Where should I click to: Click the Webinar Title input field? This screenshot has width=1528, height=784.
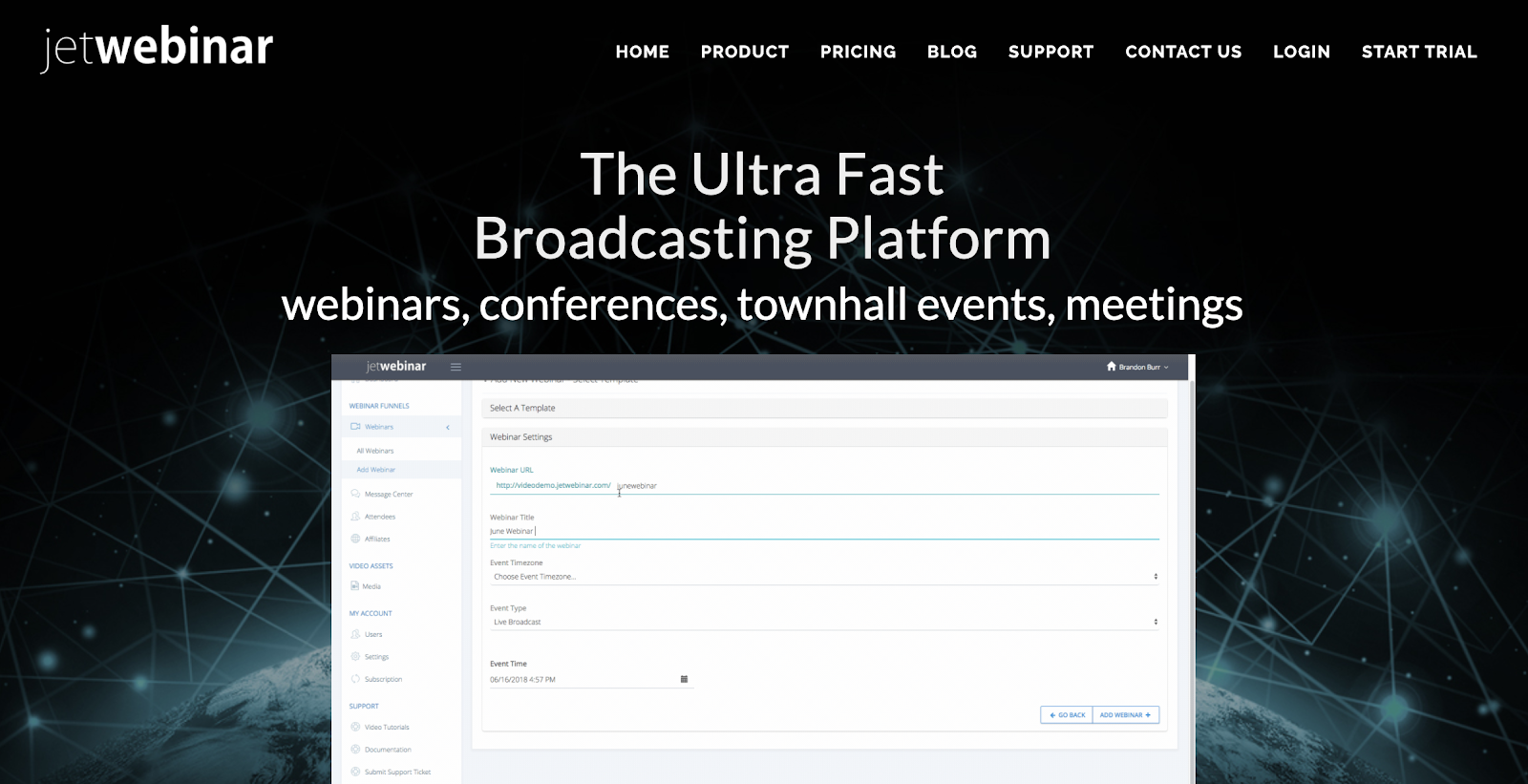click(x=824, y=531)
